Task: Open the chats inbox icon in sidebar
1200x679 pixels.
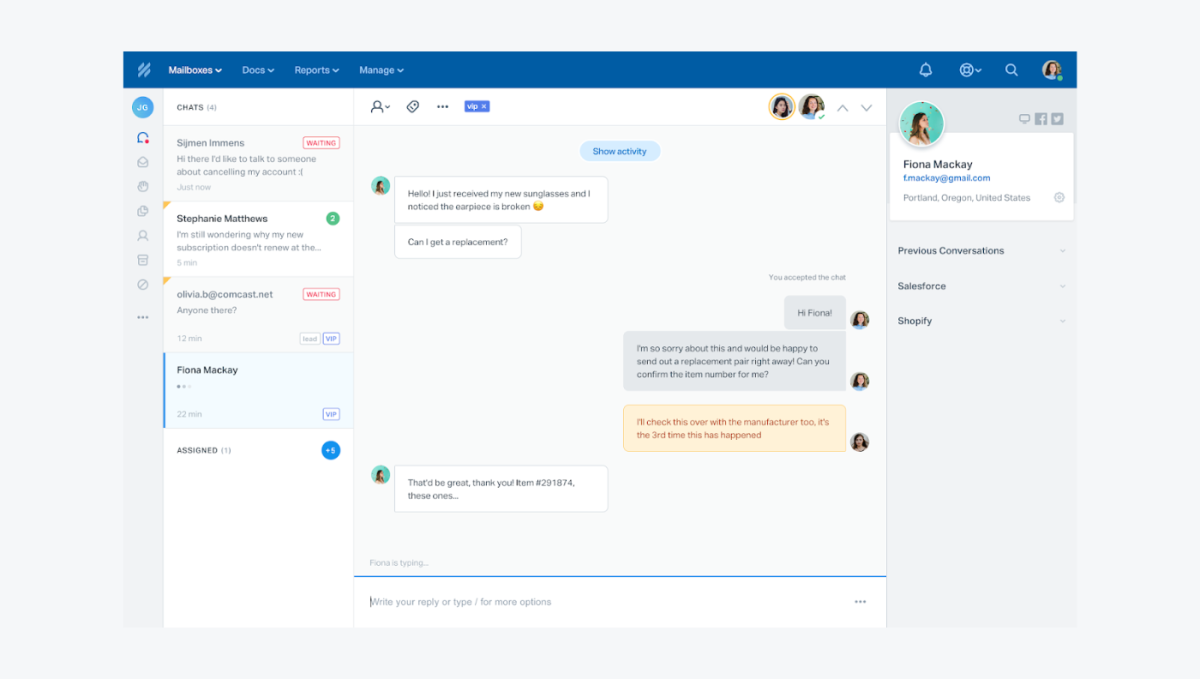Action: (142, 137)
